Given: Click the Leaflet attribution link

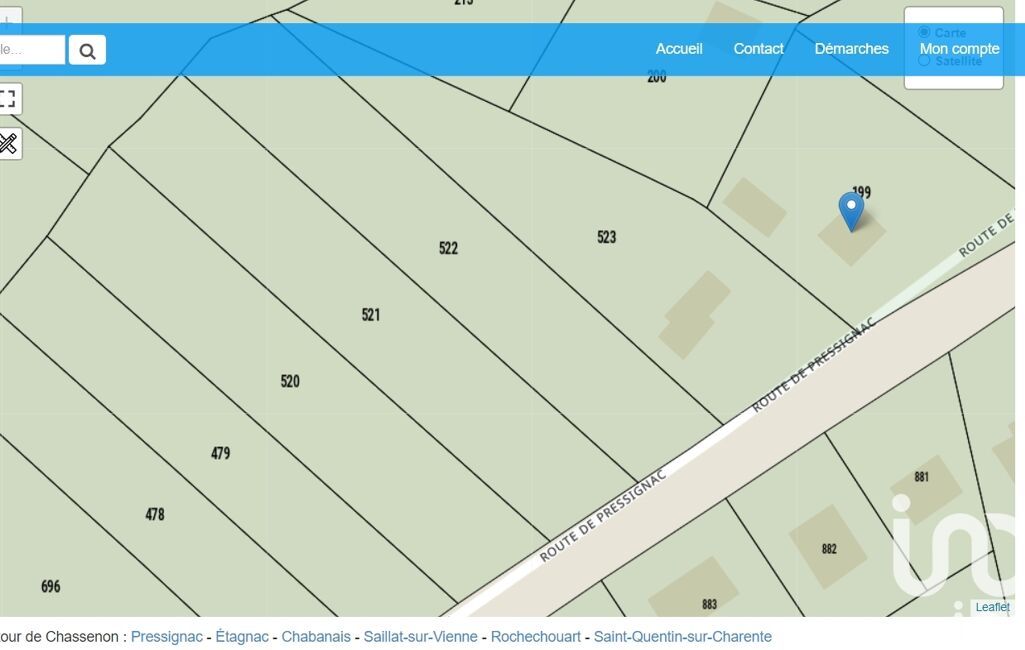Looking at the screenshot, I should tap(992, 607).
